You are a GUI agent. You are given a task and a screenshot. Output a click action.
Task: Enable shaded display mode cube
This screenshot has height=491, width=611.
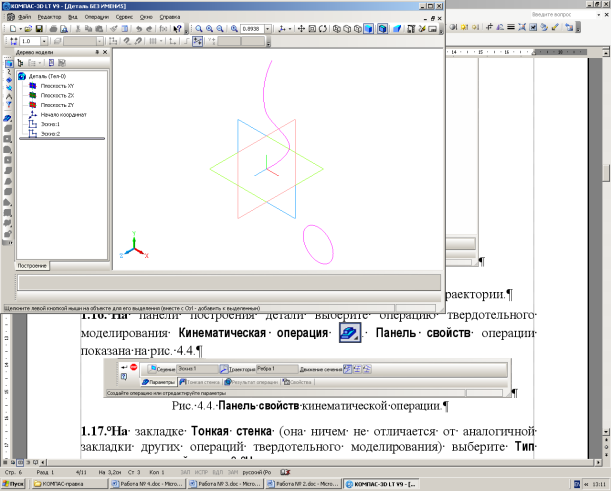(x=368, y=29)
